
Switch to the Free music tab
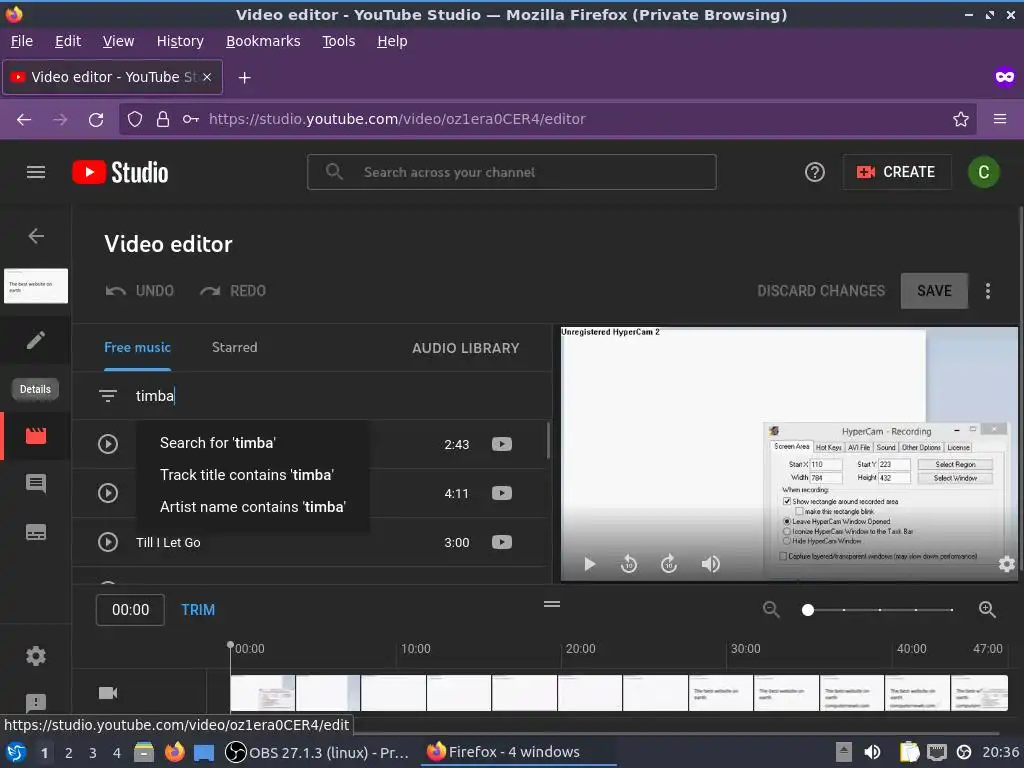[137, 347]
